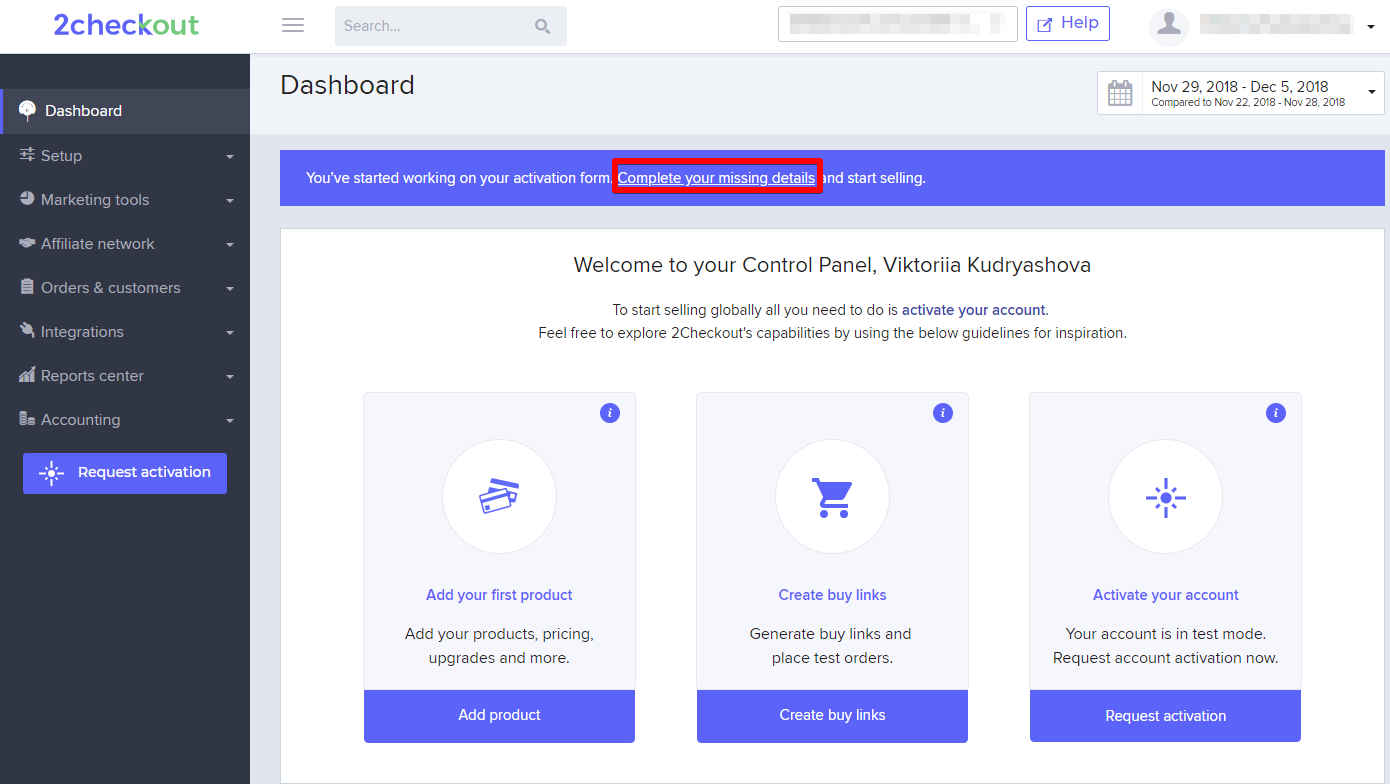Click Request activation in the sidebar
This screenshot has width=1390, height=784.
[125, 473]
